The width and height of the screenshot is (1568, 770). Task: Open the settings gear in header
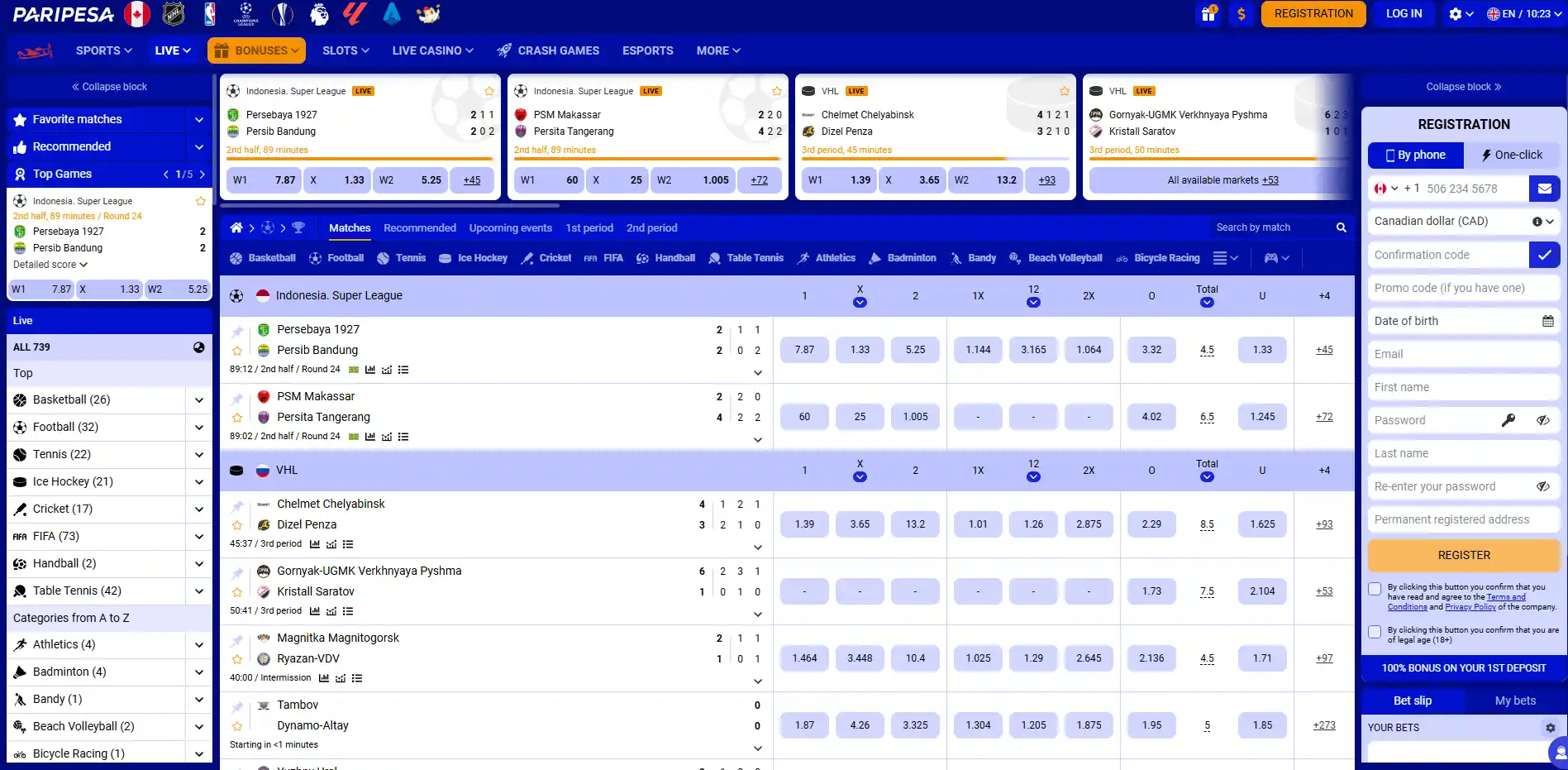click(1456, 14)
